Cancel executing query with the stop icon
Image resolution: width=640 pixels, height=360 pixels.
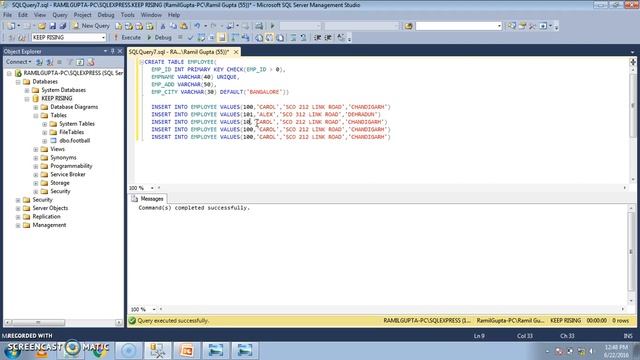[180, 37]
